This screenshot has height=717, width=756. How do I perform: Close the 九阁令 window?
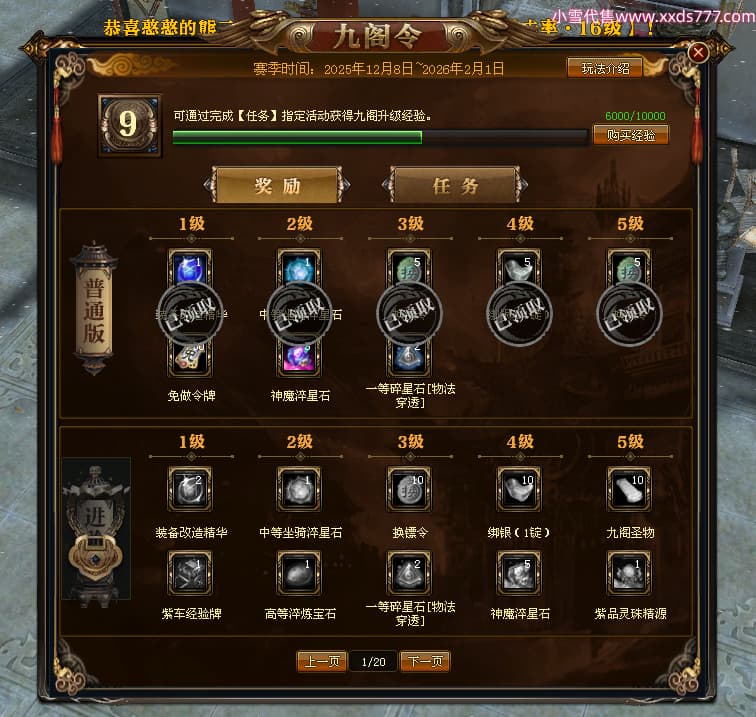(698, 52)
